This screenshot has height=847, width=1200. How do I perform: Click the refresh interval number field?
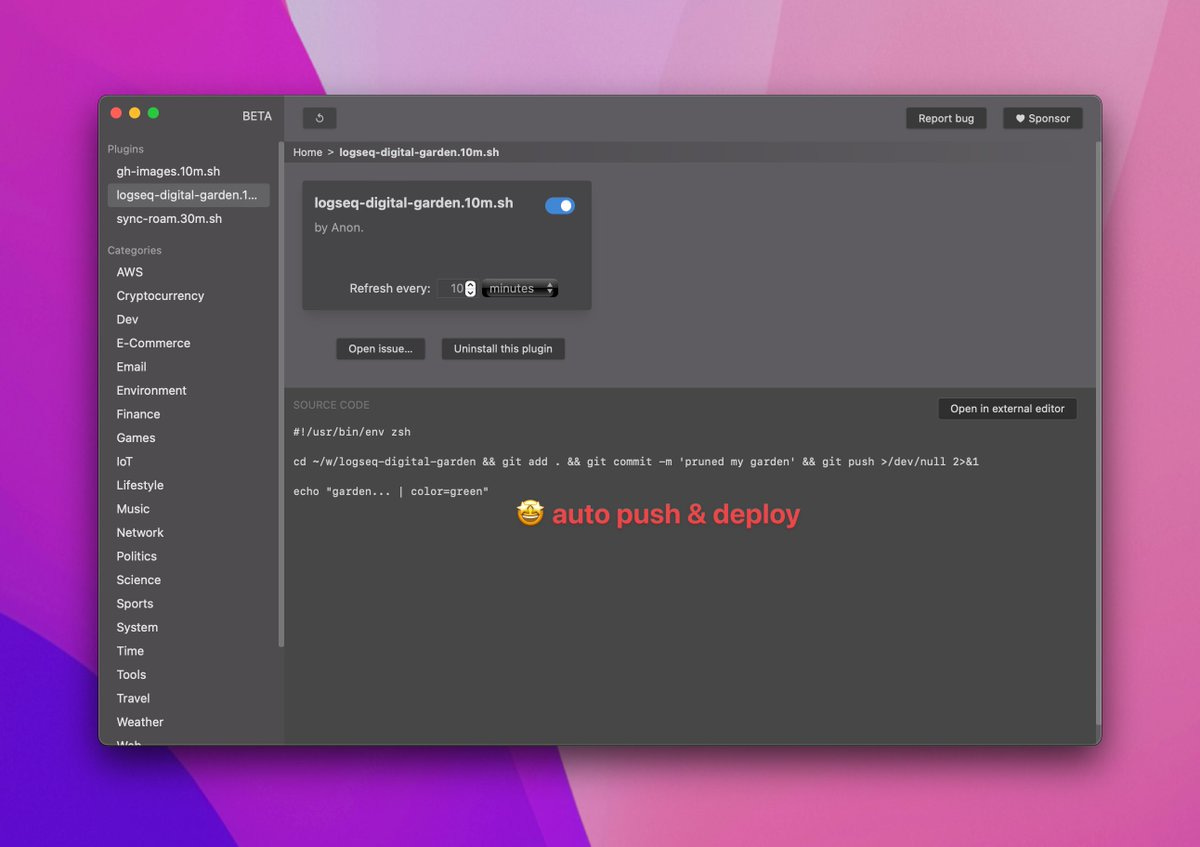pyautogui.click(x=451, y=288)
